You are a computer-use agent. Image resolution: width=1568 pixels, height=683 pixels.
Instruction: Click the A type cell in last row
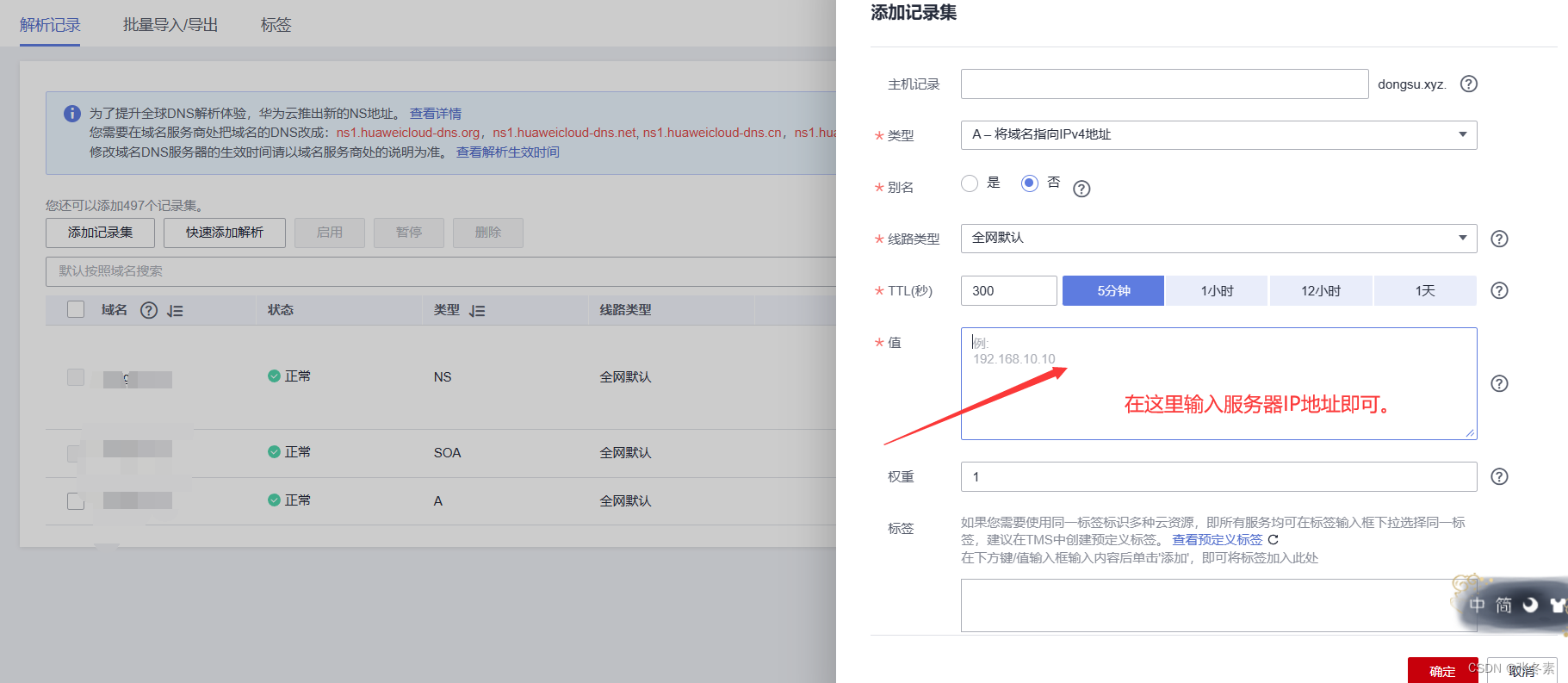pyautogui.click(x=438, y=500)
